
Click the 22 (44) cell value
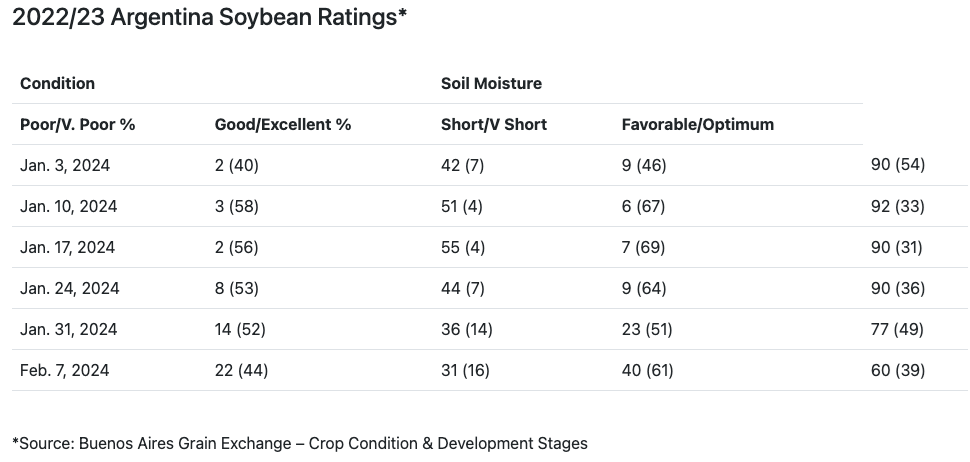(x=242, y=370)
